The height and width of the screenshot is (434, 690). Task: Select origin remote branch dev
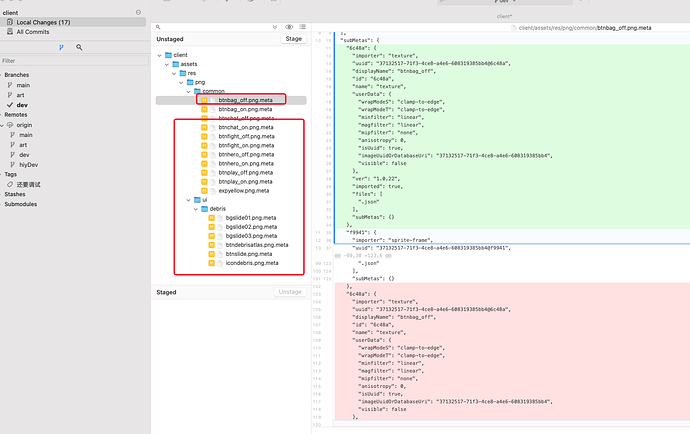pyautogui.click(x=24, y=155)
